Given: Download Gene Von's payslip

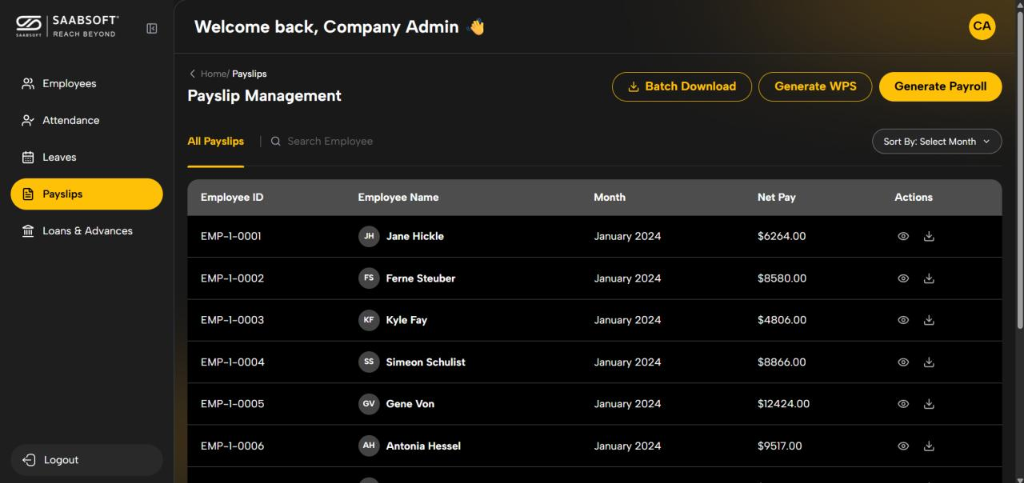Looking at the screenshot, I should [929, 404].
